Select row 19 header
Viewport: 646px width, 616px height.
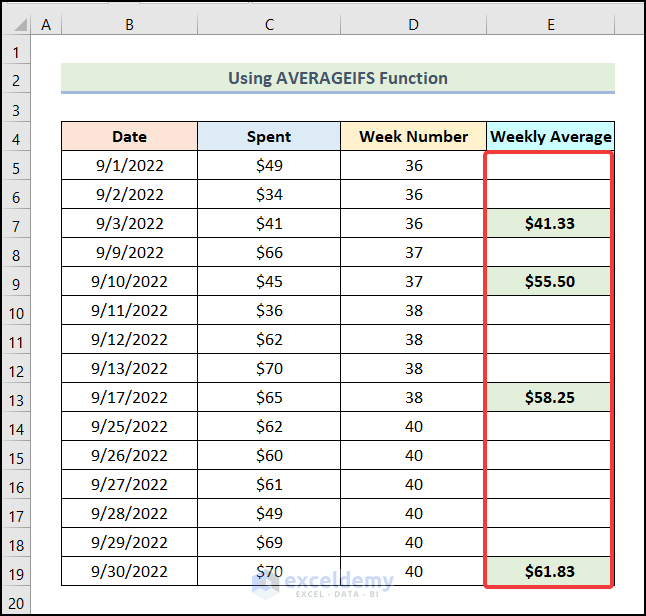point(16,571)
